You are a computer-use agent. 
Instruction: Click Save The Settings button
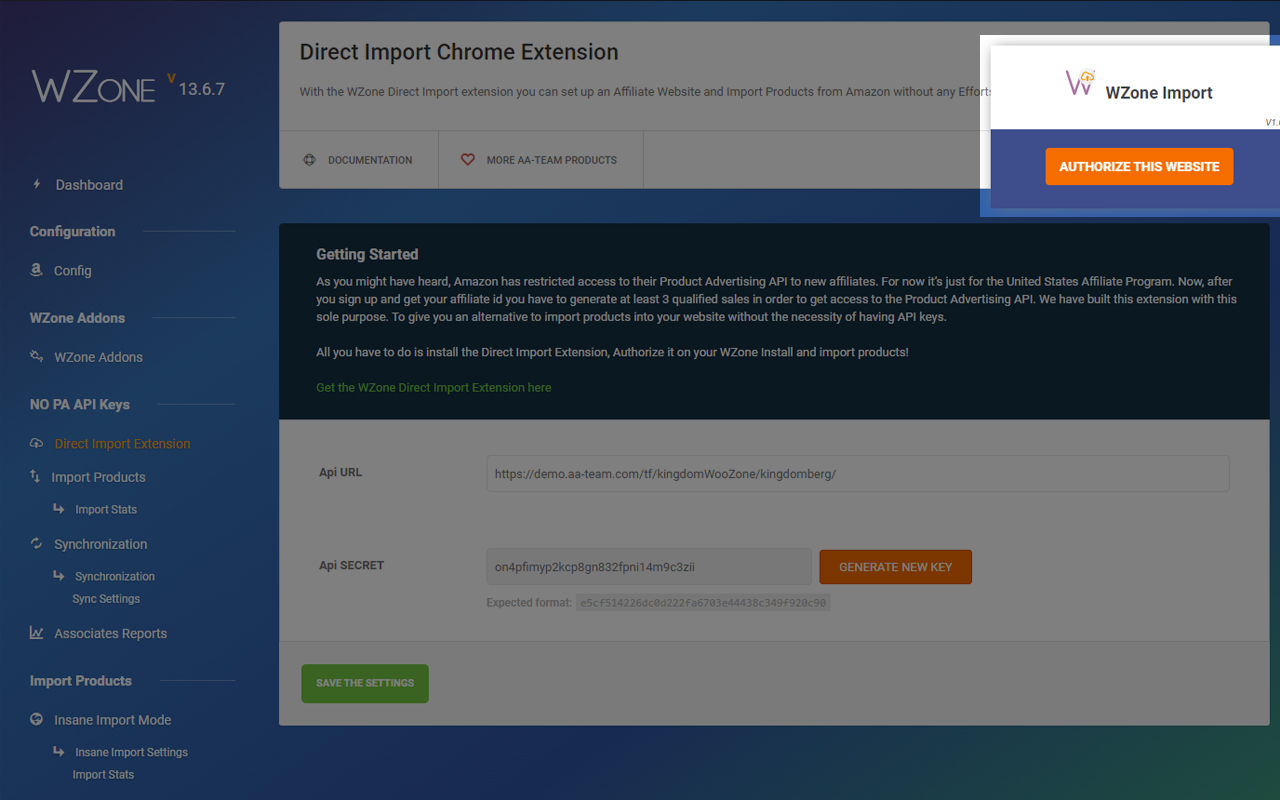(x=364, y=683)
